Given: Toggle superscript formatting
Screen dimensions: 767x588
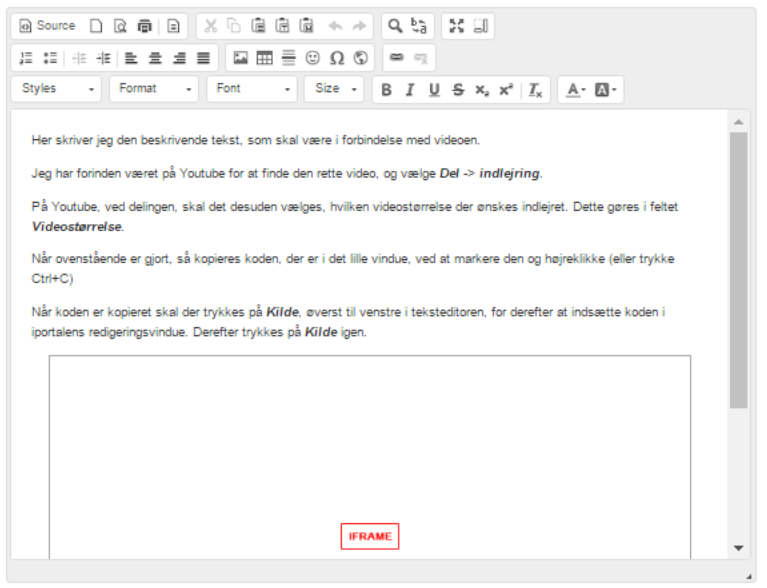Looking at the screenshot, I should [x=506, y=90].
